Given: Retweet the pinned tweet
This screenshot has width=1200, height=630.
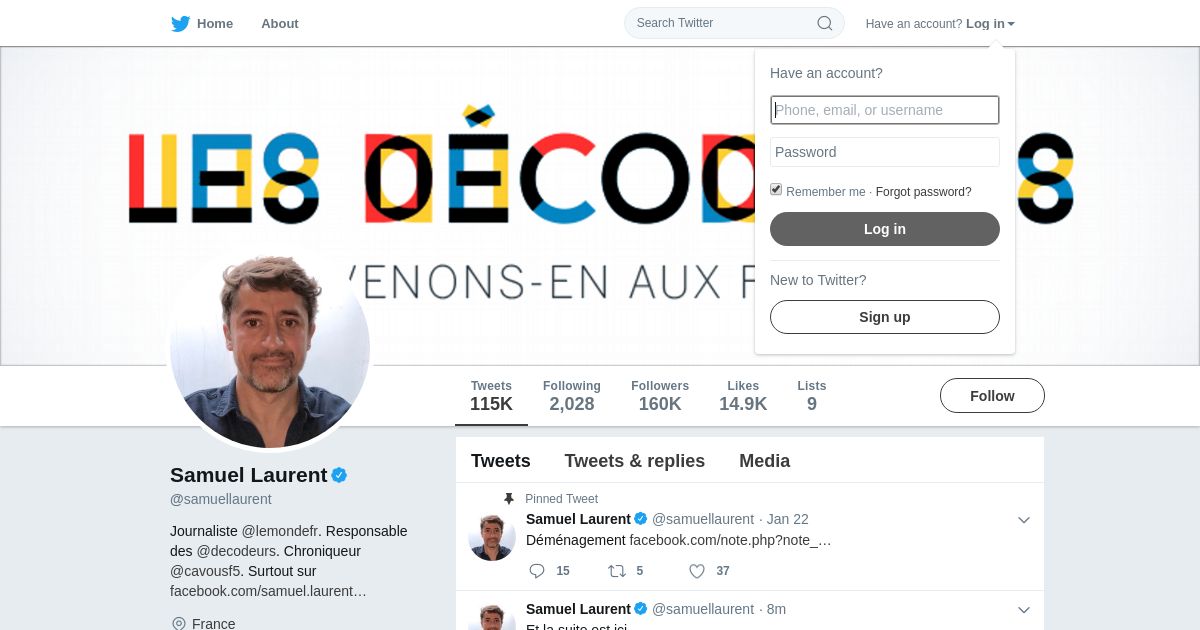Looking at the screenshot, I should [617, 571].
